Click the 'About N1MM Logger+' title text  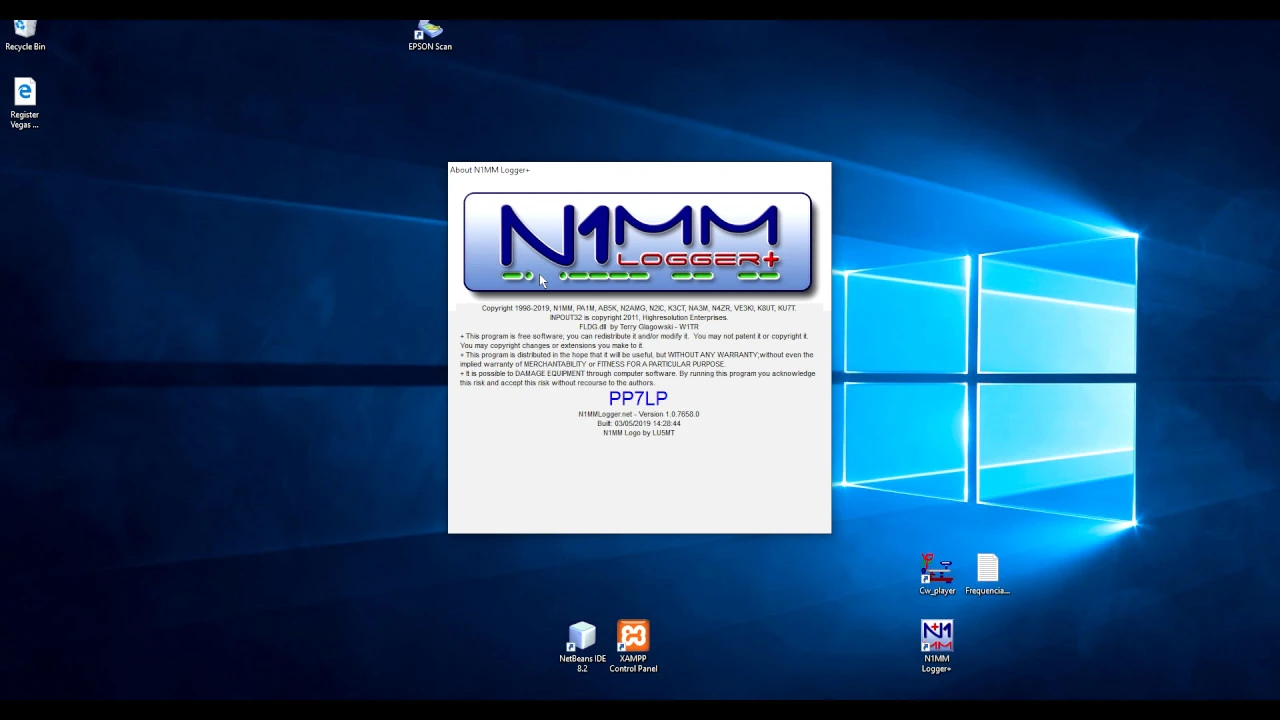(x=490, y=170)
